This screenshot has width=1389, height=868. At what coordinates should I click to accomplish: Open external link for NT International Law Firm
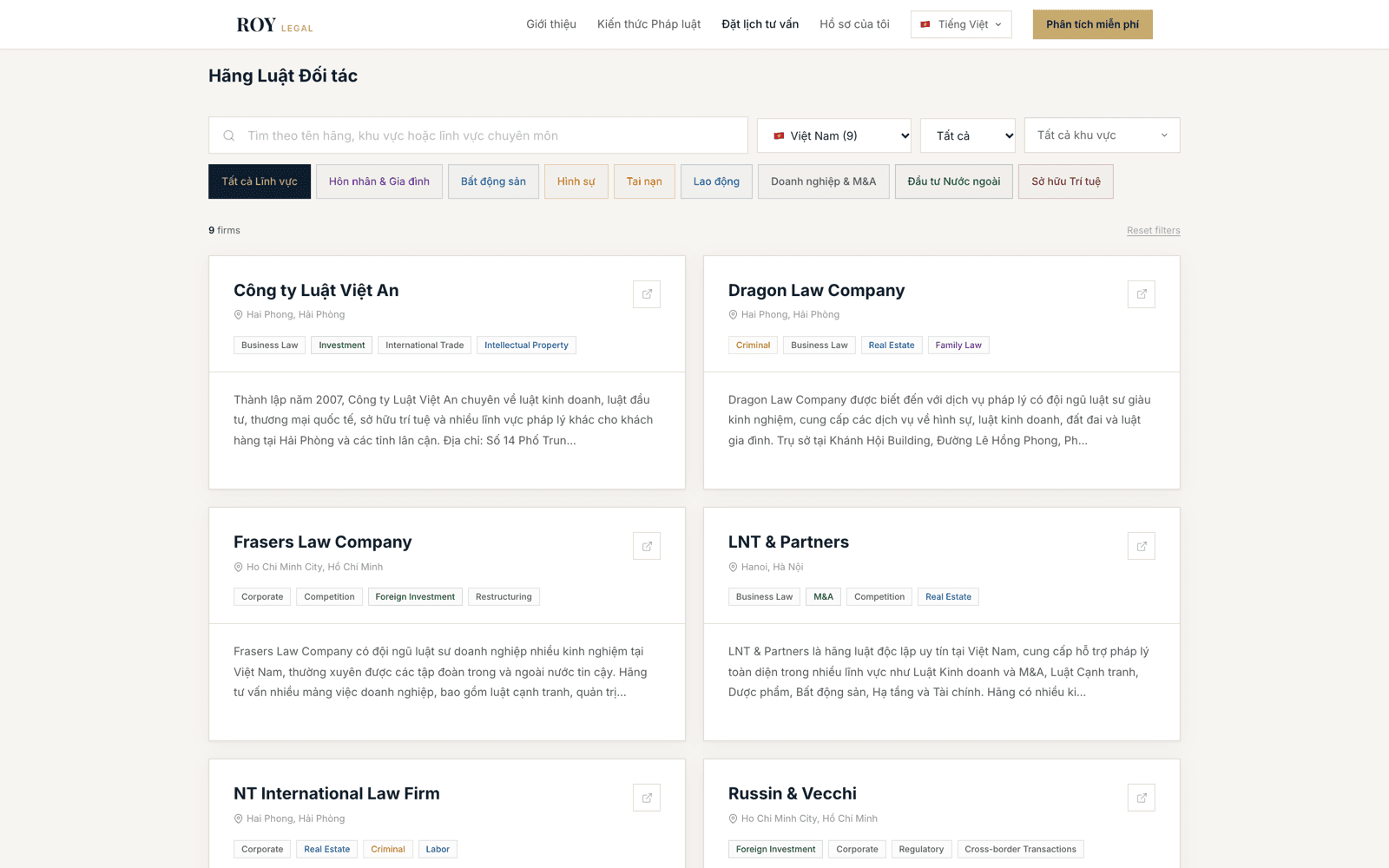pos(647,798)
